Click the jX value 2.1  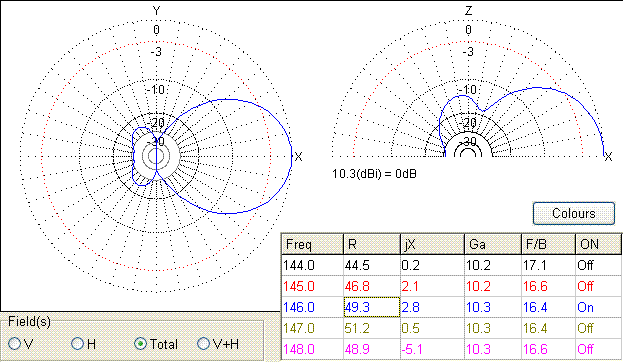click(432, 286)
